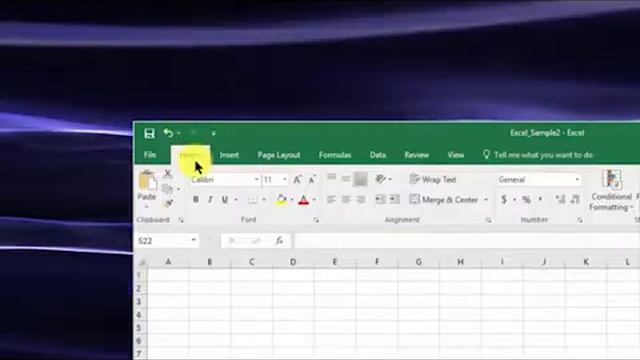
Task: Click the Cut scissors icon
Action: (x=168, y=174)
